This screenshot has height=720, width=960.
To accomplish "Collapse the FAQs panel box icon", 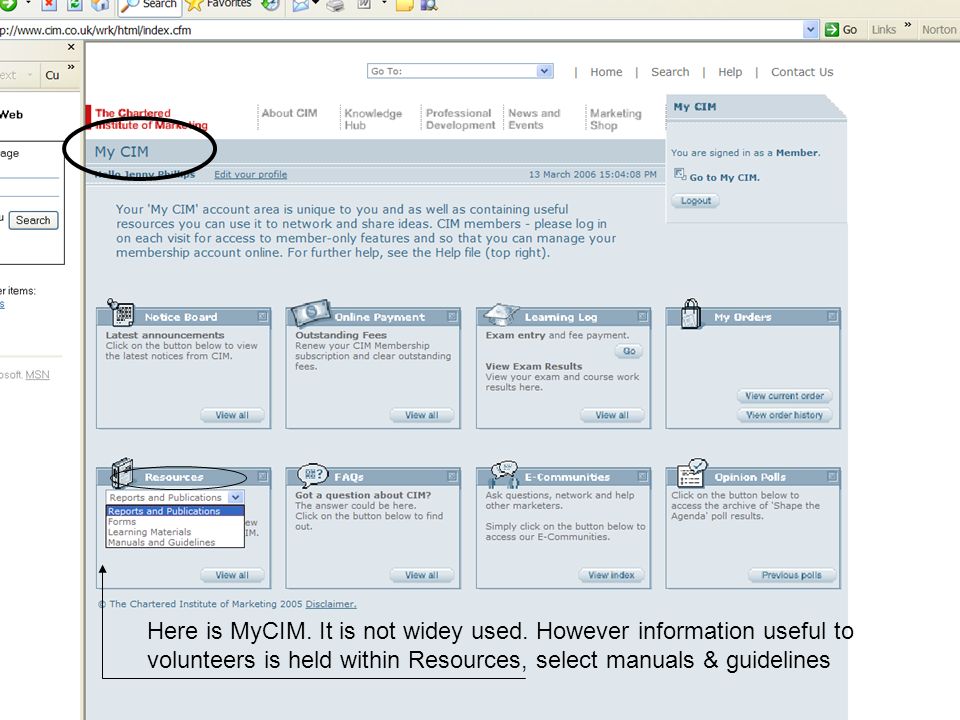I will (x=452, y=476).
